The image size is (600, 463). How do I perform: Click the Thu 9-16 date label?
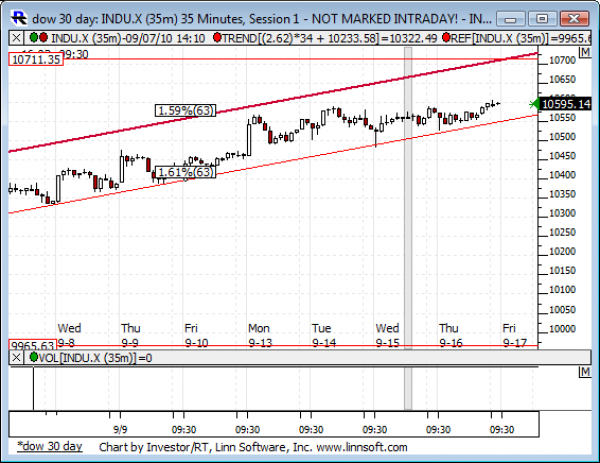[450, 335]
